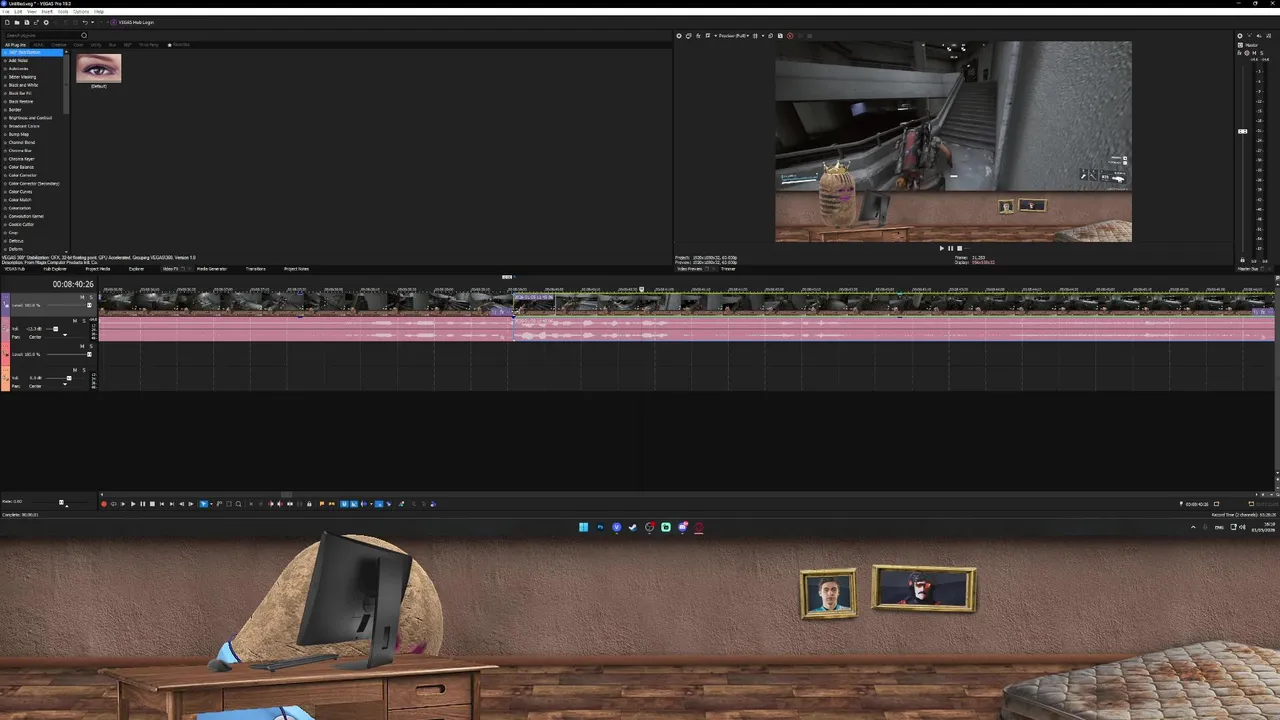The image size is (1280, 720).
Task: Stop playback in the preview window
Action: pyautogui.click(x=959, y=248)
